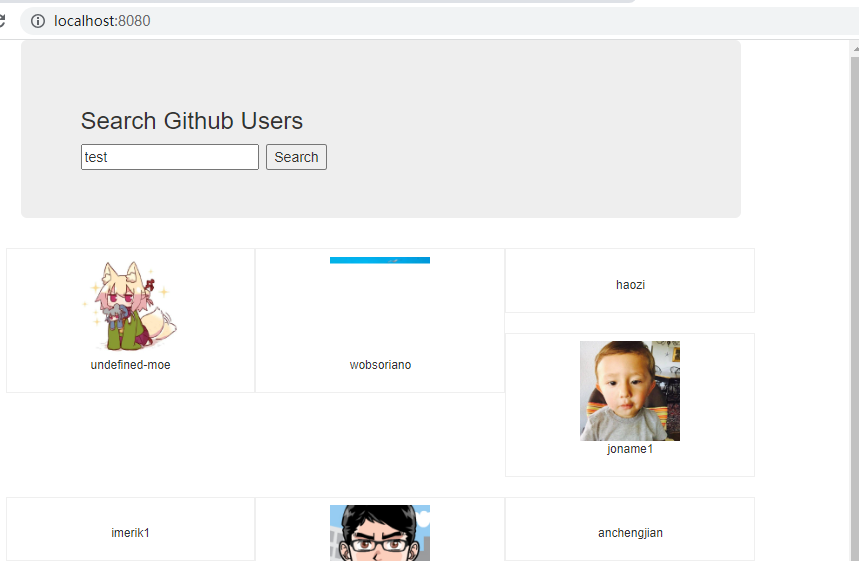This screenshot has height=561, width=859.
Task: Click the scrollbar's up arrow
Action: tap(854, 48)
